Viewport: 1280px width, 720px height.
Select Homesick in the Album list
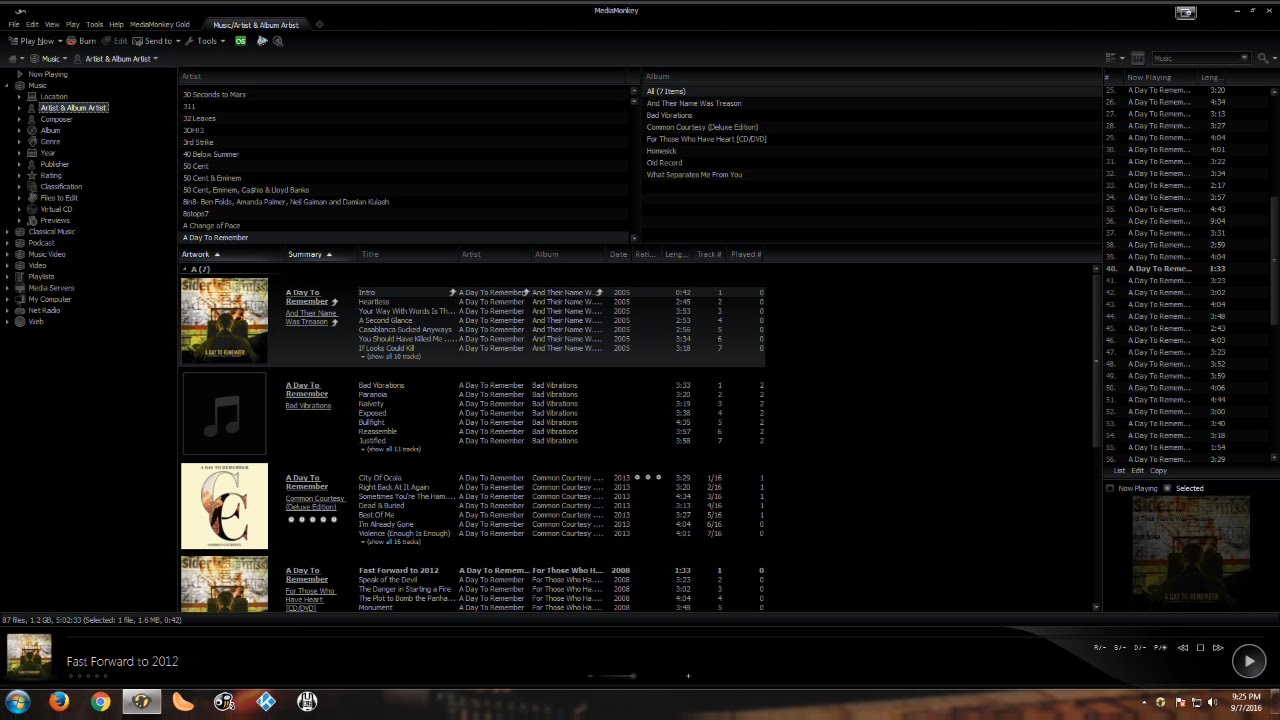661,151
